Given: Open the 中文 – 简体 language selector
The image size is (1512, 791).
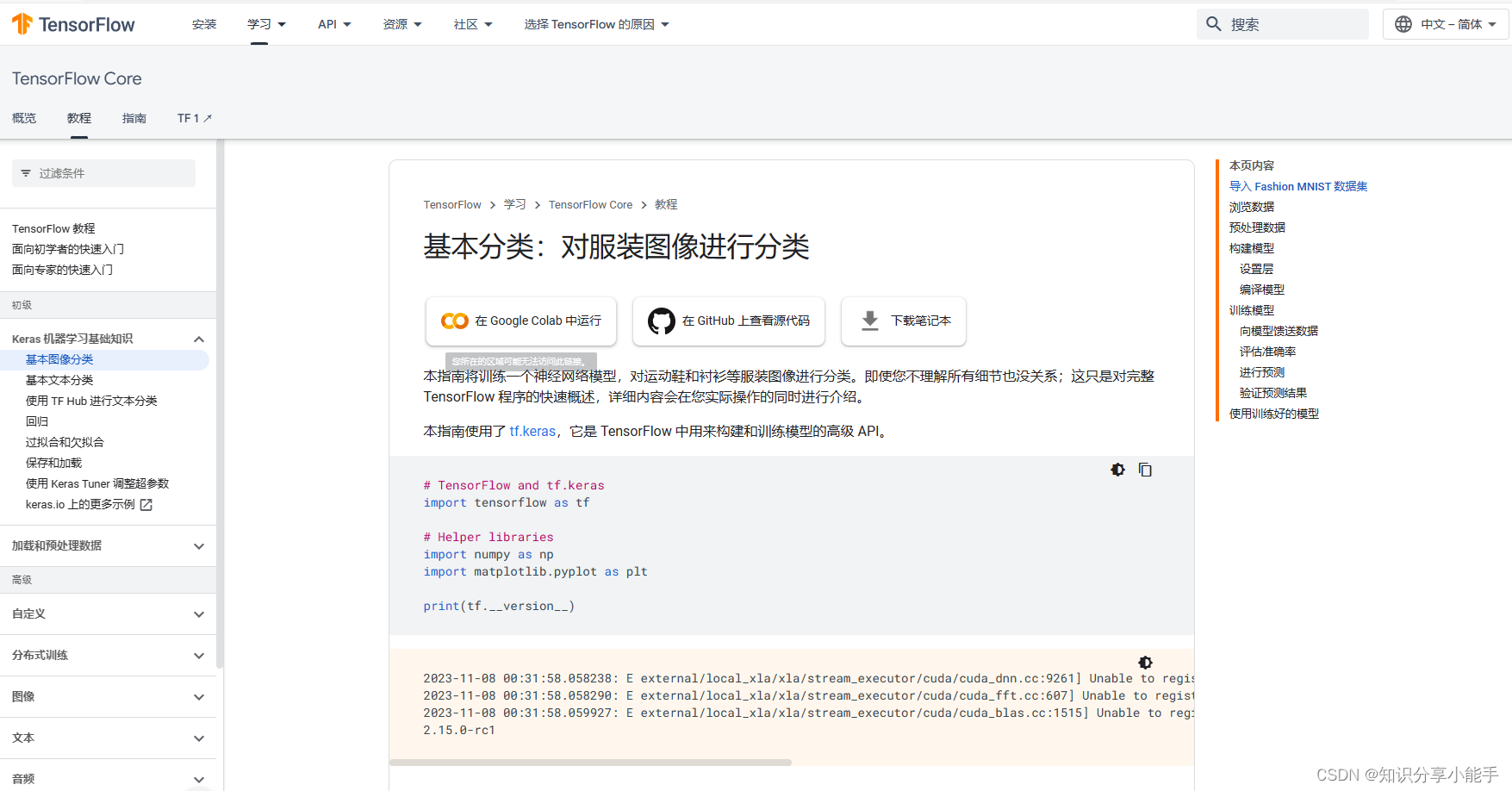Looking at the screenshot, I should click(1446, 24).
